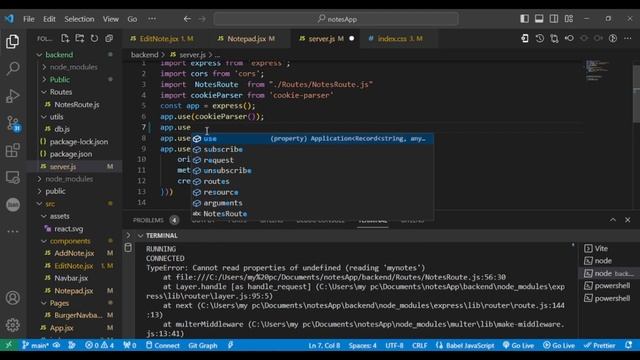Open more editor actions menu
The width and height of the screenshot is (640, 360).
pyautogui.click(x=628, y=38)
